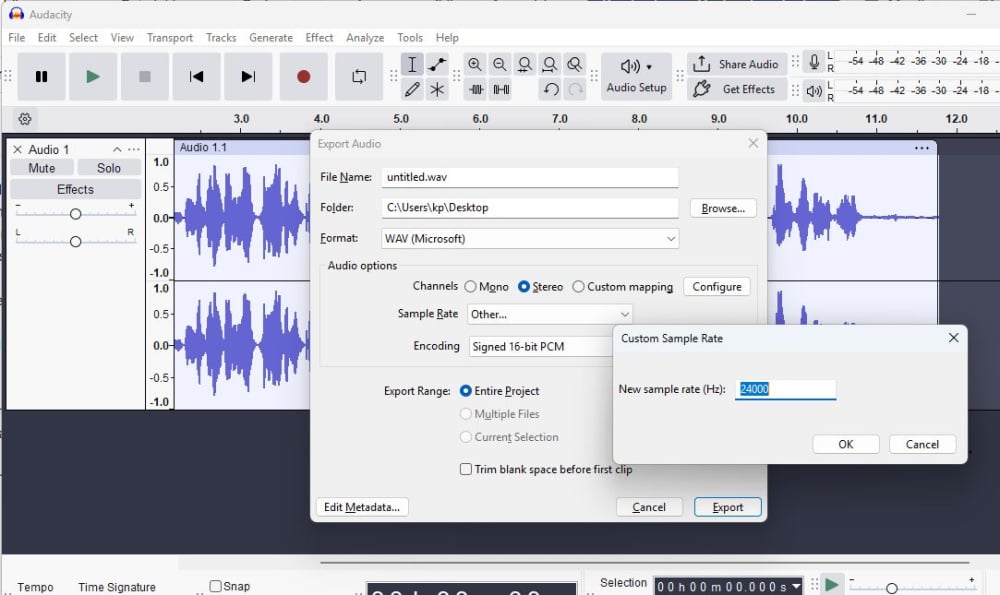Image resolution: width=1000 pixels, height=595 pixels.
Task: Click Trim audio outside selection icon
Action: pos(476,89)
